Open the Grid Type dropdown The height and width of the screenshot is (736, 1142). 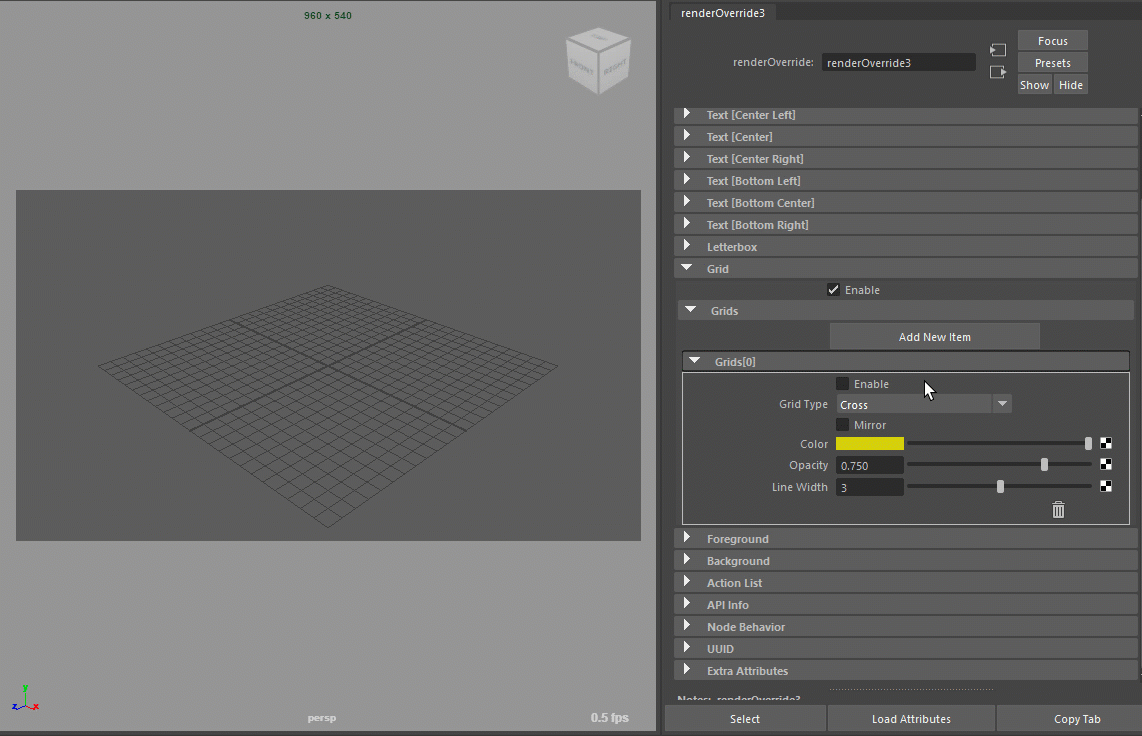tap(923, 404)
